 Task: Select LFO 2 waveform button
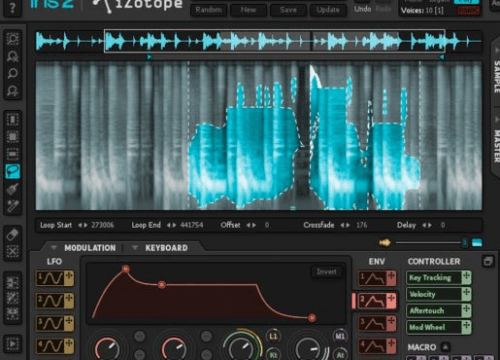(50, 301)
